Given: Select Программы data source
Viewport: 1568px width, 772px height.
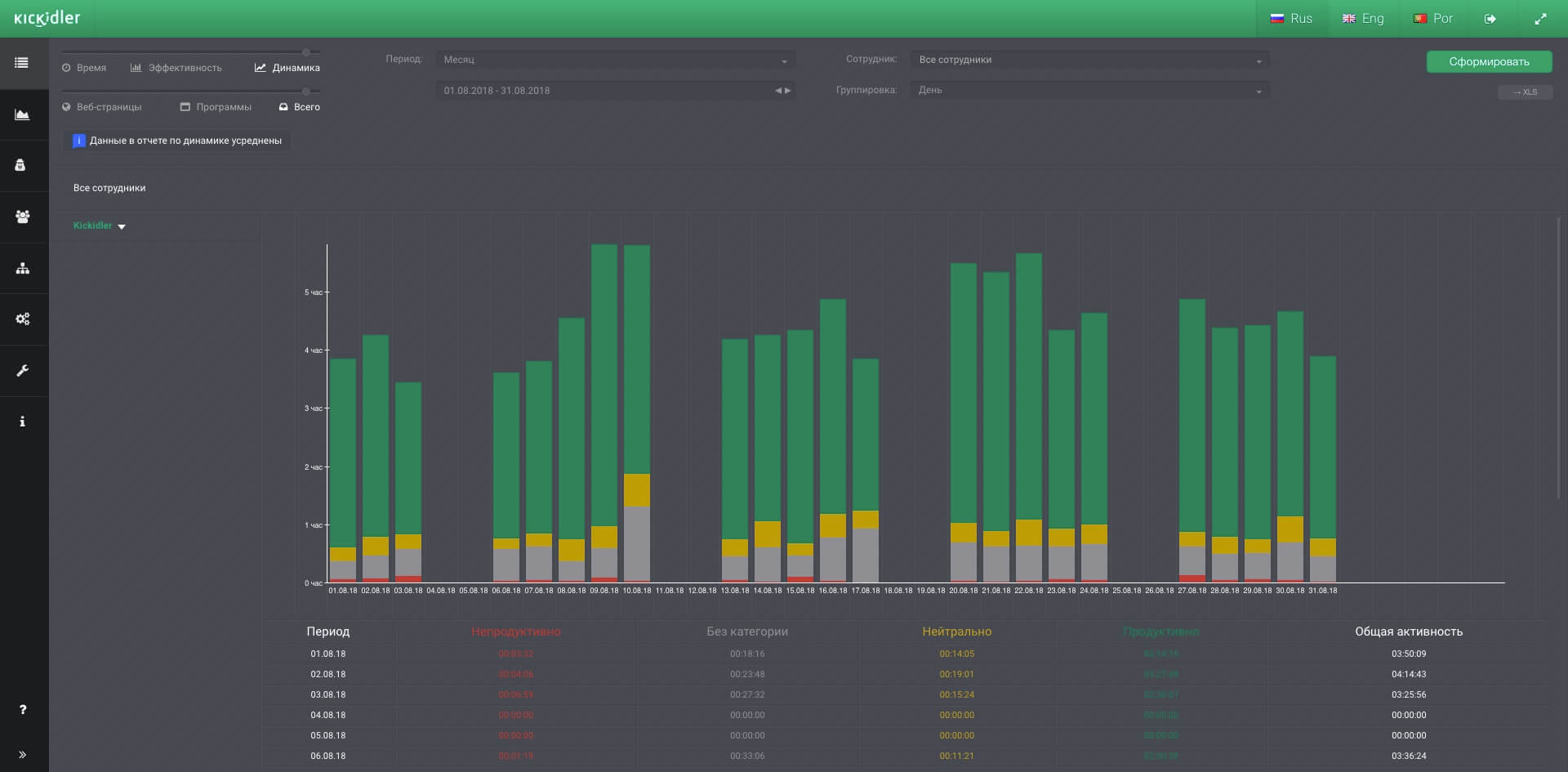Looking at the screenshot, I should [x=216, y=107].
